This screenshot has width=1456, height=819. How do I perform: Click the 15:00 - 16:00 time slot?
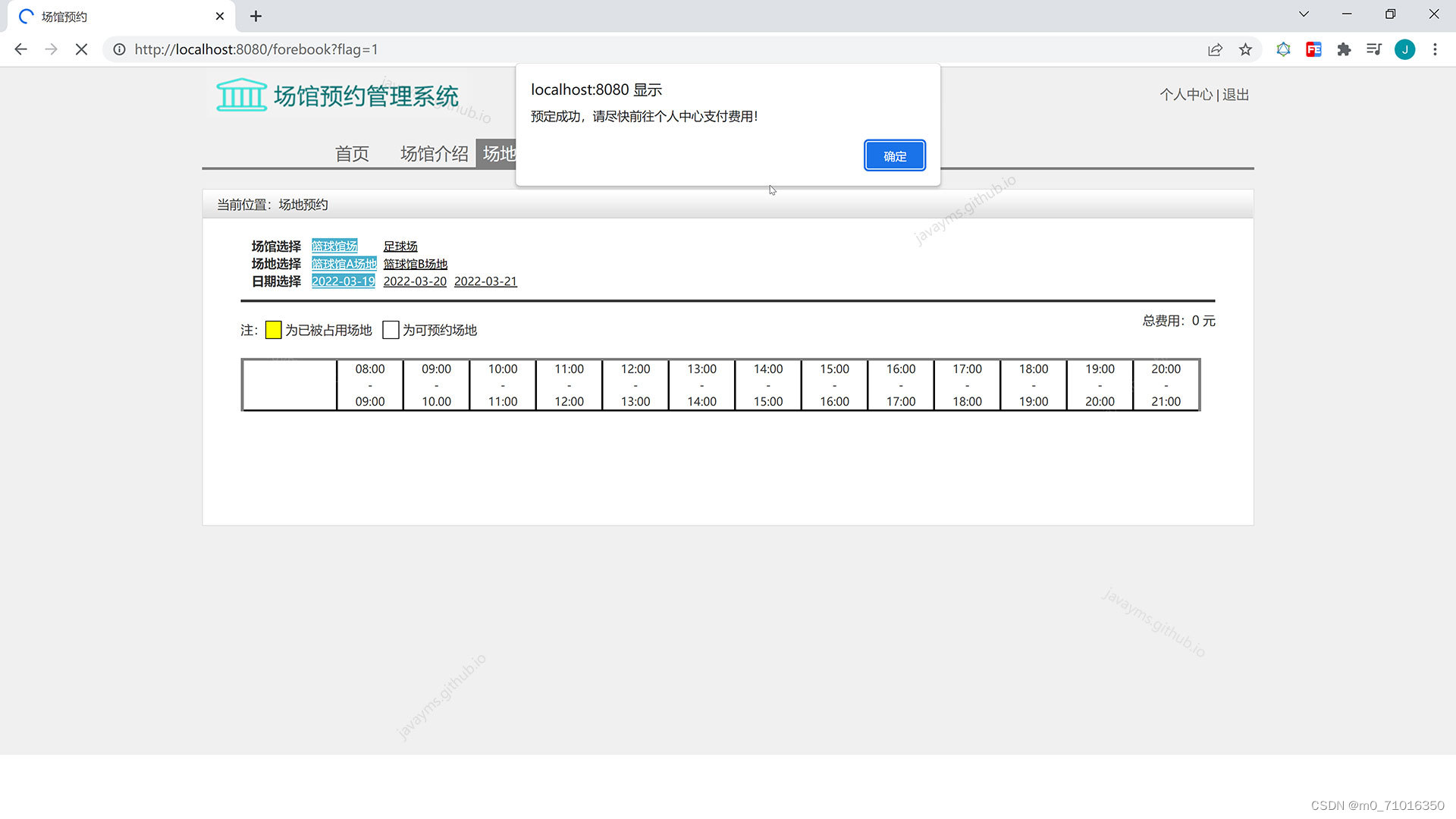click(834, 384)
